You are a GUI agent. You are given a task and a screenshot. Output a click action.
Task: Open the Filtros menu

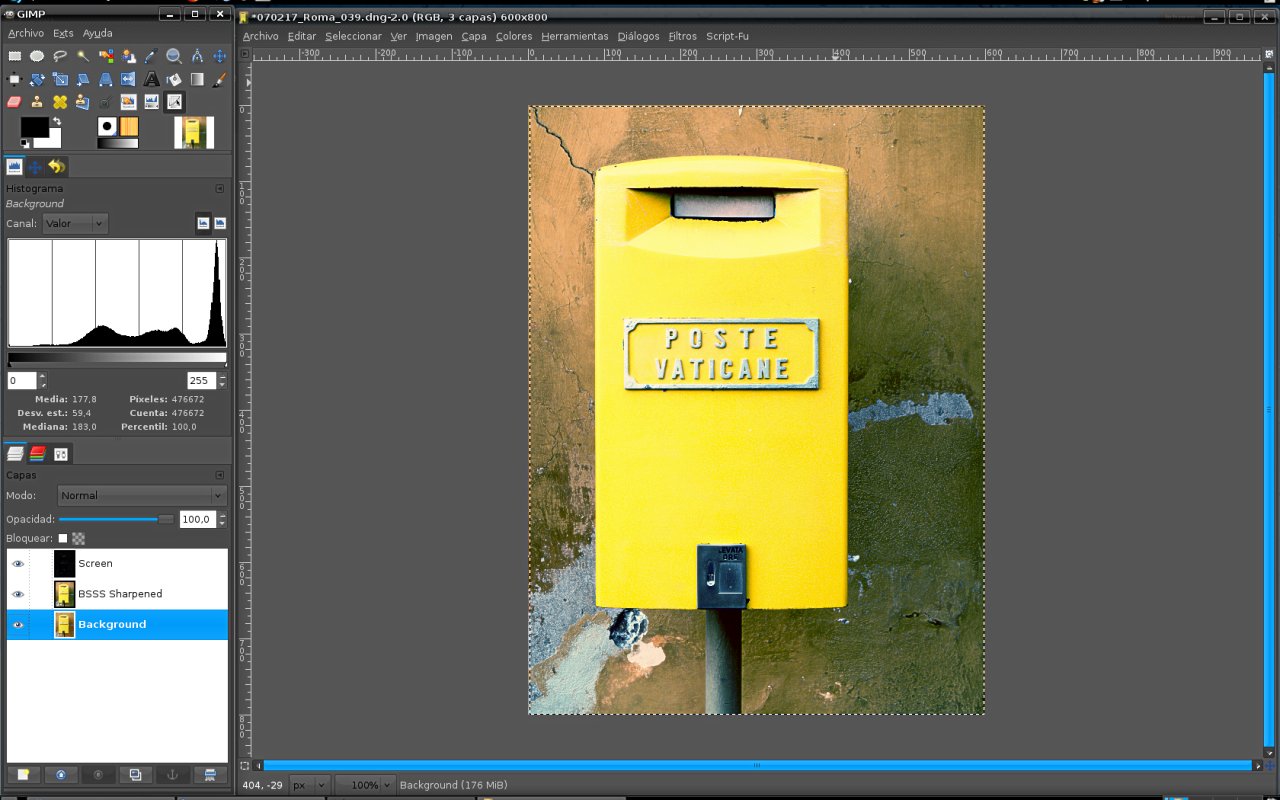point(682,36)
